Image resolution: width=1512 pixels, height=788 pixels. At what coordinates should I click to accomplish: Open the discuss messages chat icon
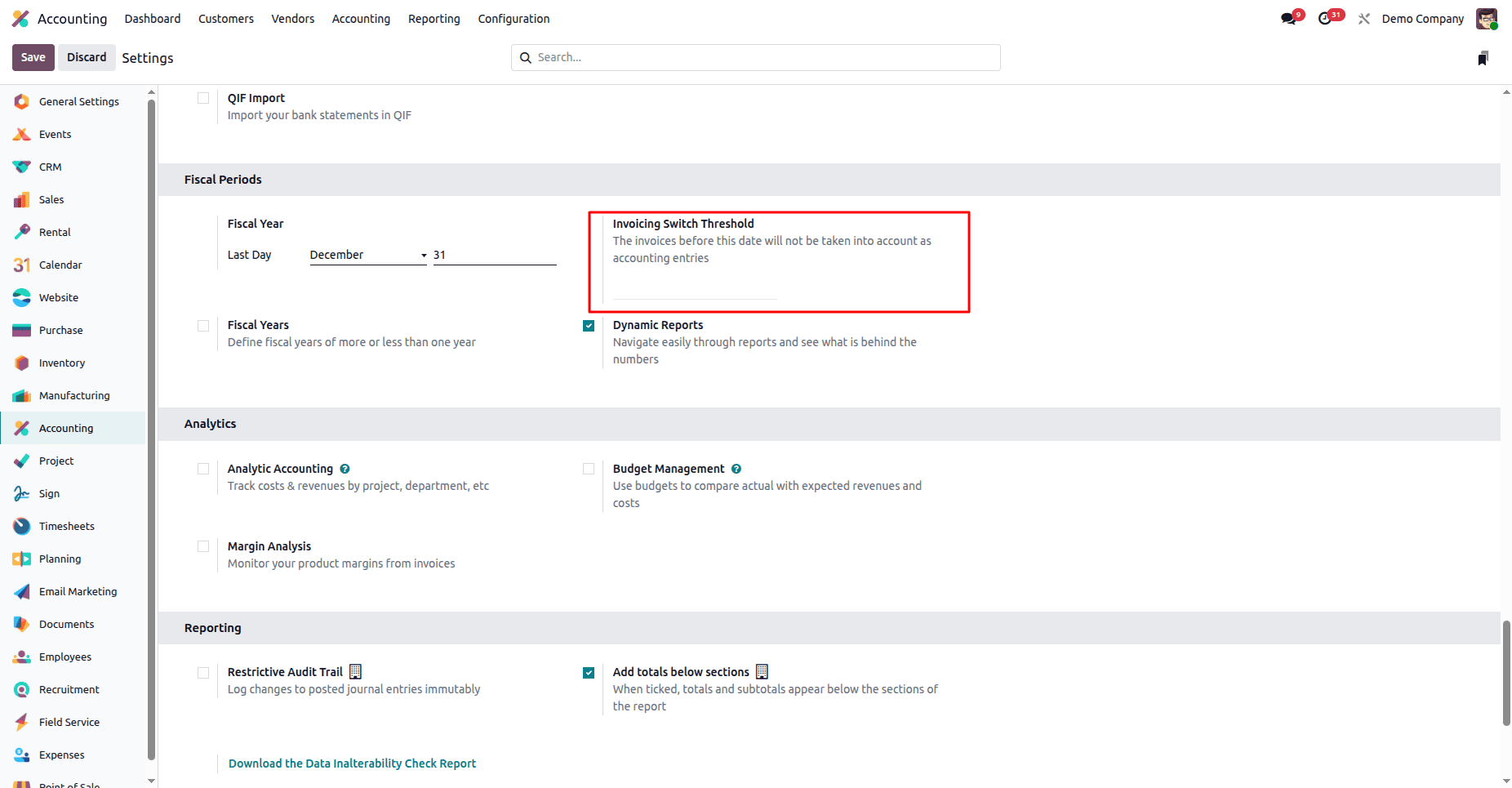1289,19
